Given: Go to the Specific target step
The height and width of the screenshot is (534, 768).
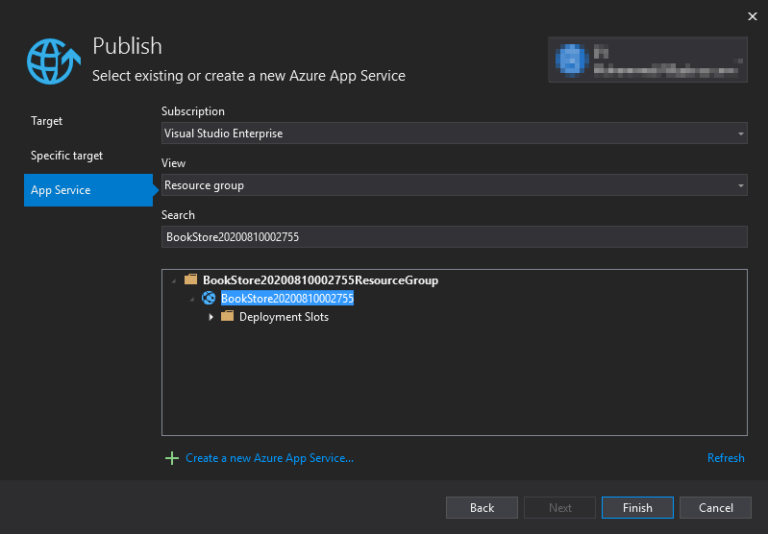Looking at the screenshot, I should coord(67,156).
